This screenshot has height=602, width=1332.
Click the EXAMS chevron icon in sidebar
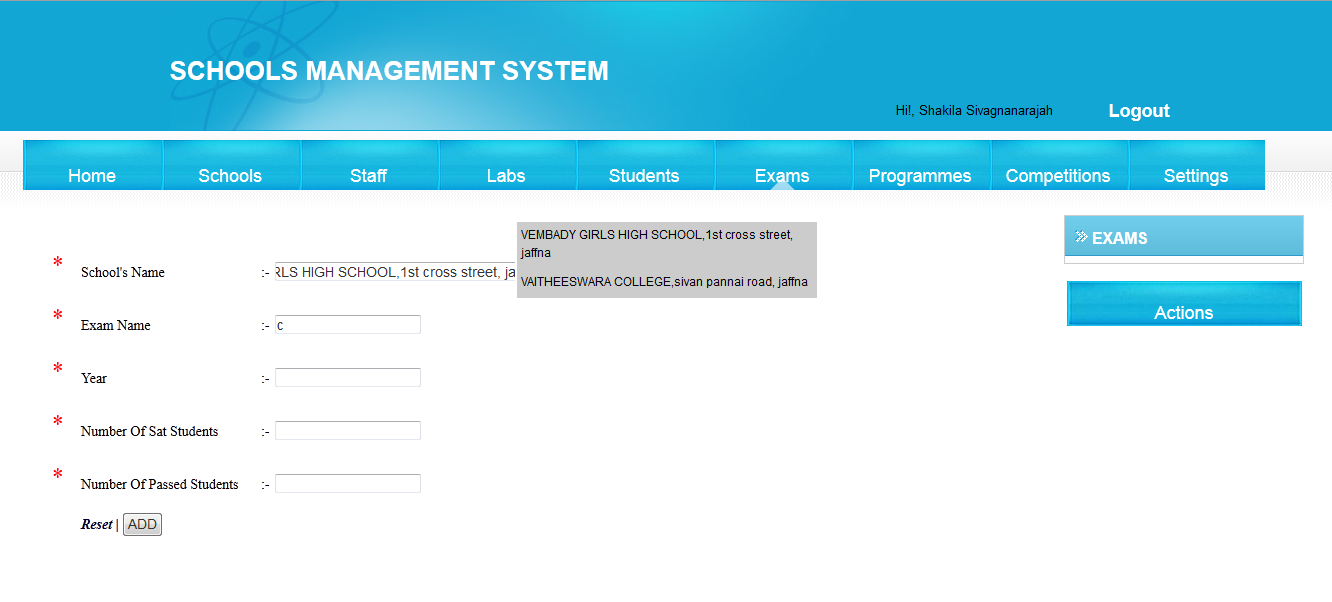pyautogui.click(x=1080, y=236)
